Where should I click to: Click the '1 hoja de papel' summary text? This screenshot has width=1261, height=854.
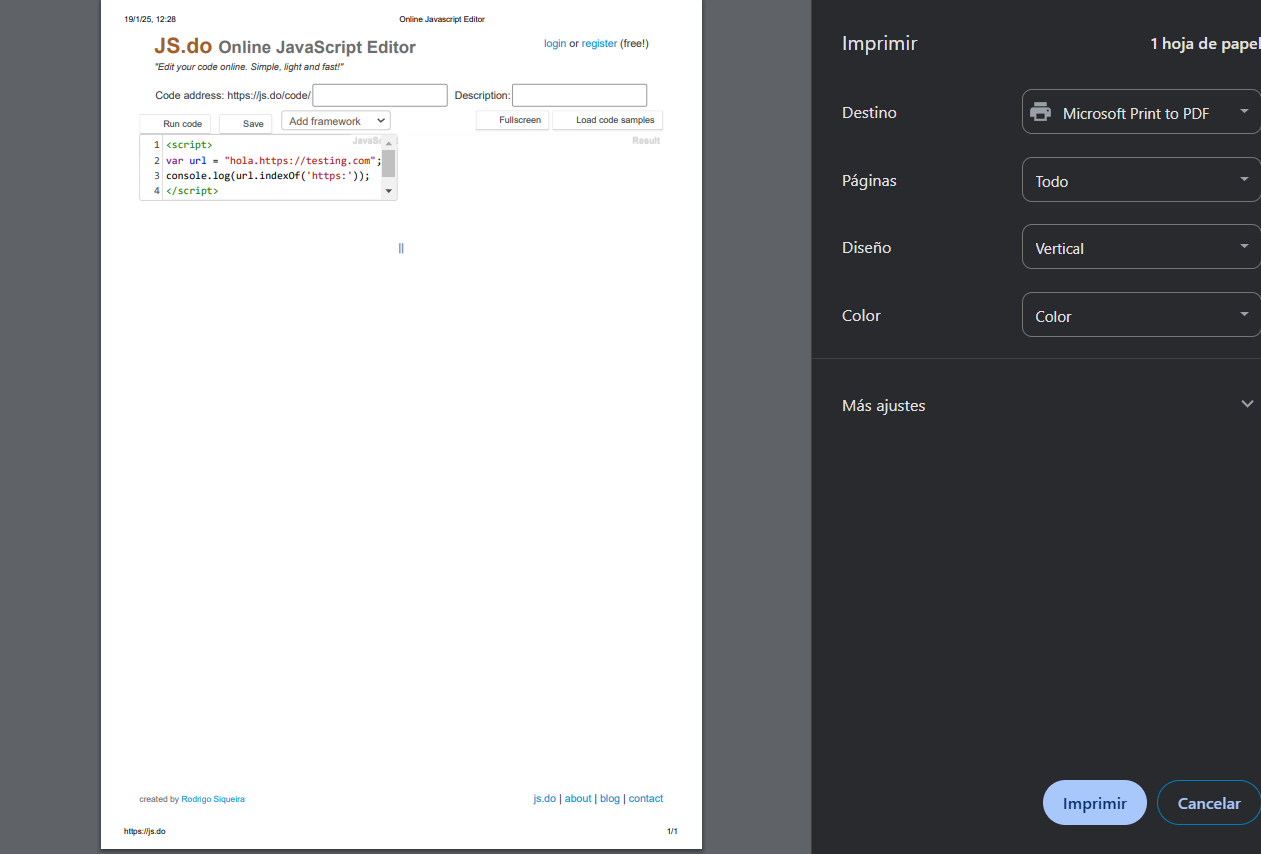click(x=1205, y=44)
